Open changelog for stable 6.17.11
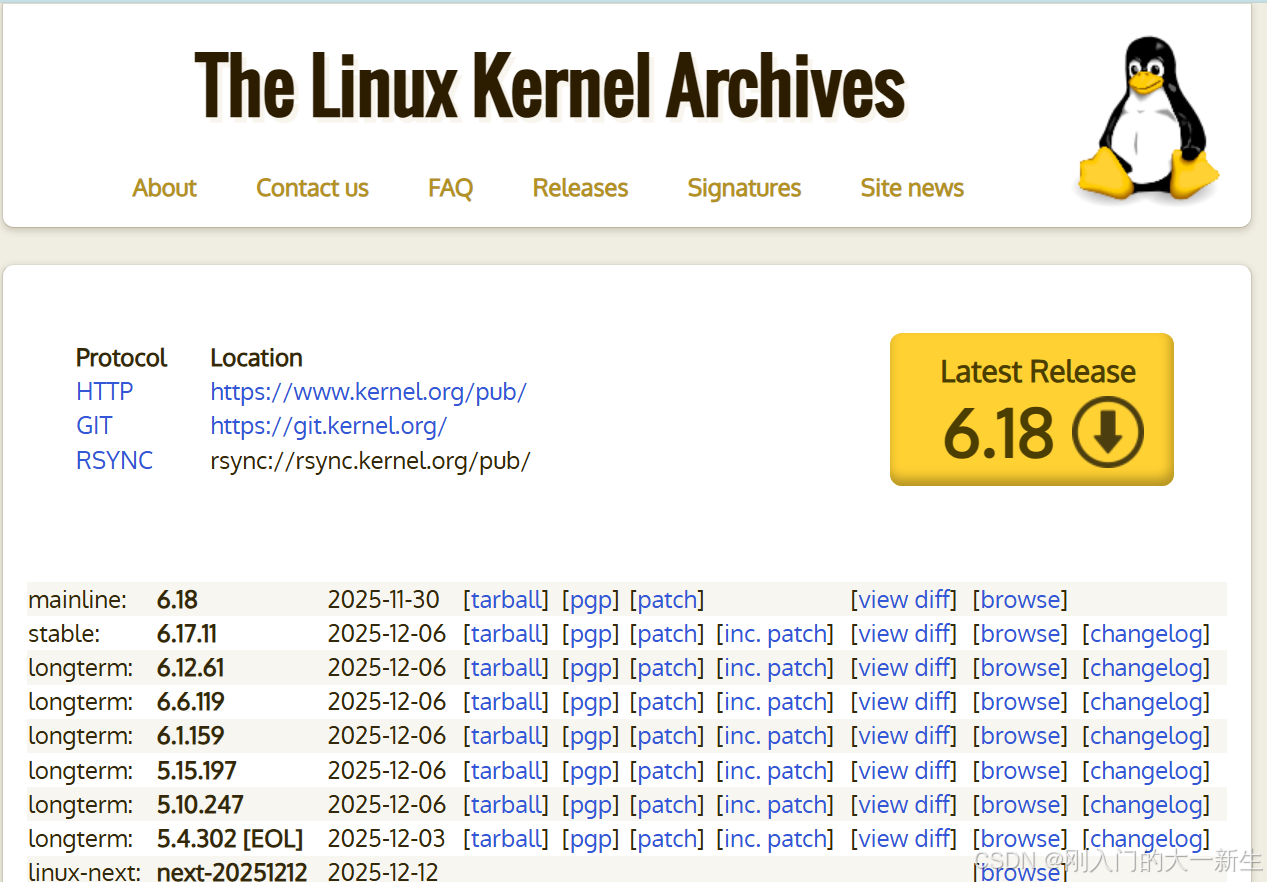This screenshot has height=882, width=1267. tap(1146, 635)
